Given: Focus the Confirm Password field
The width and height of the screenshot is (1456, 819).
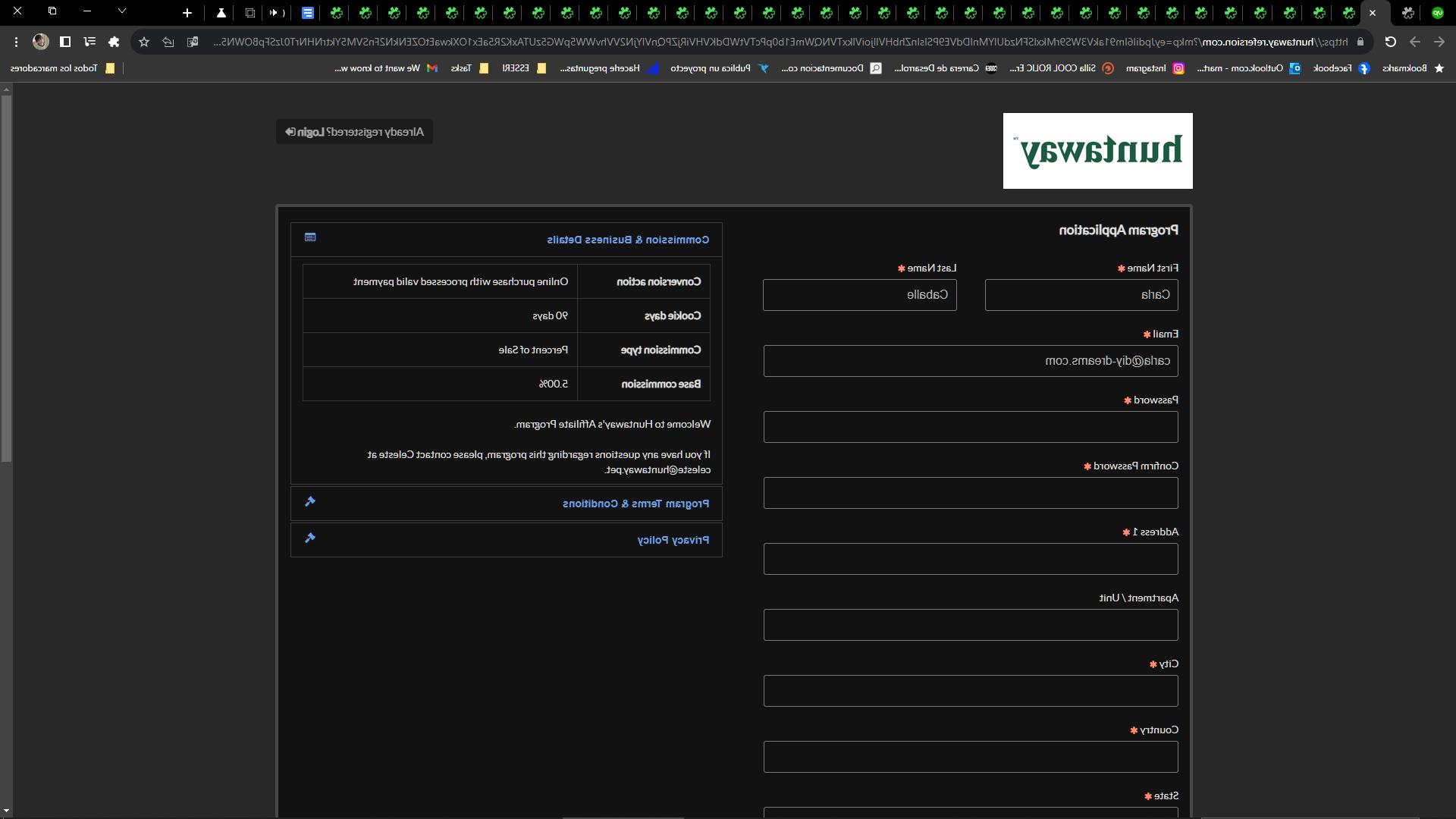Looking at the screenshot, I should point(971,493).
